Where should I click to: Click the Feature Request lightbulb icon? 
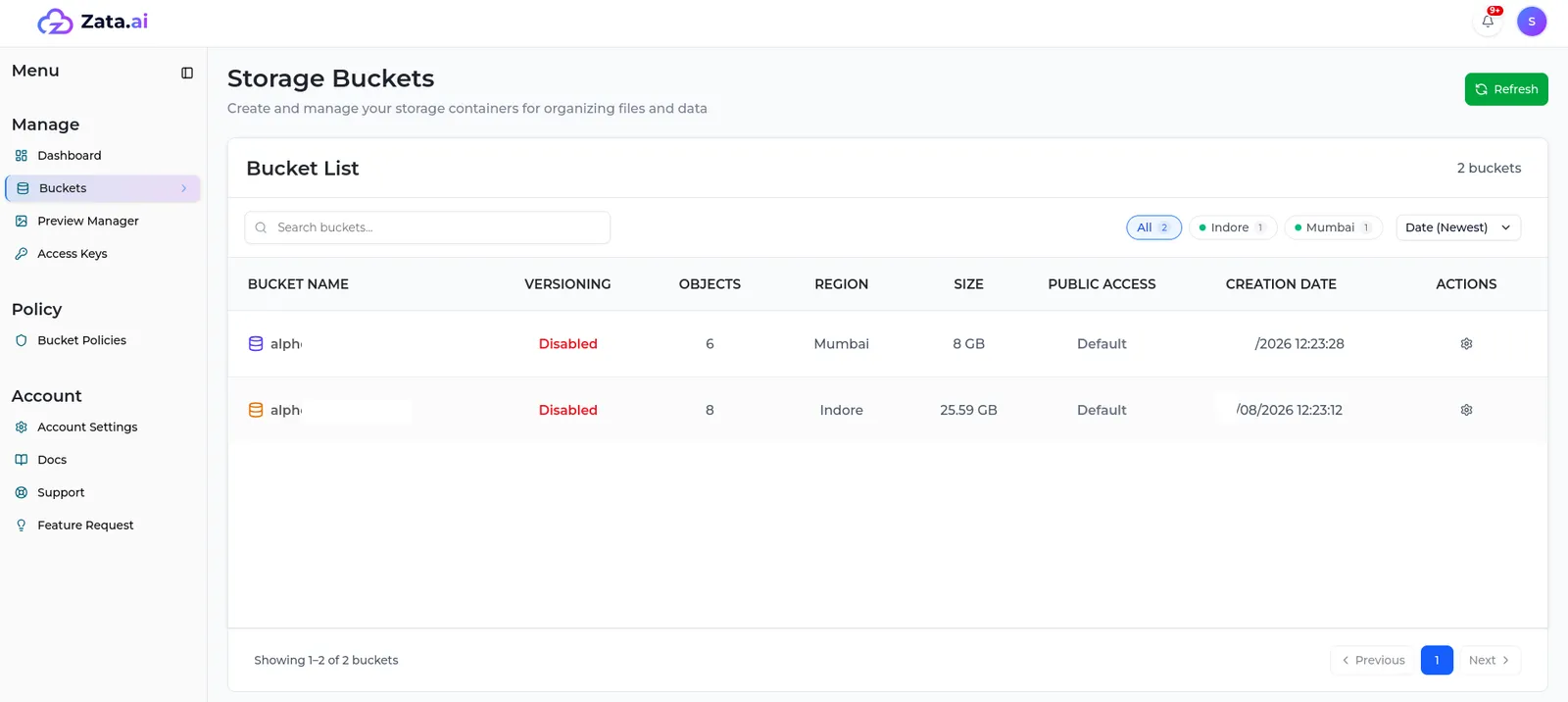pyautogui.click(x=22, y=526)
